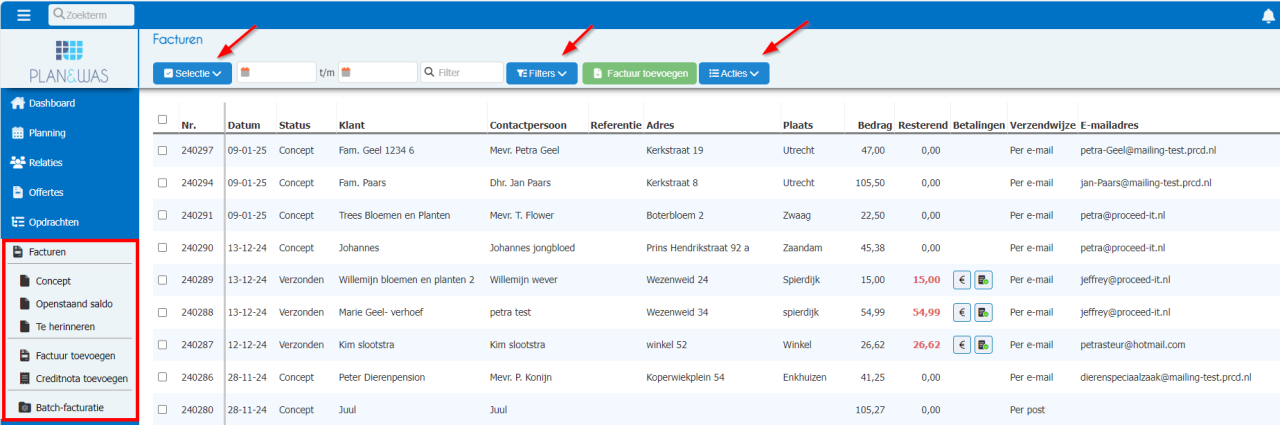Click customer Peter Dierenpension
The width and height of the screenshot is (1280, 425).
coord(382,377)
